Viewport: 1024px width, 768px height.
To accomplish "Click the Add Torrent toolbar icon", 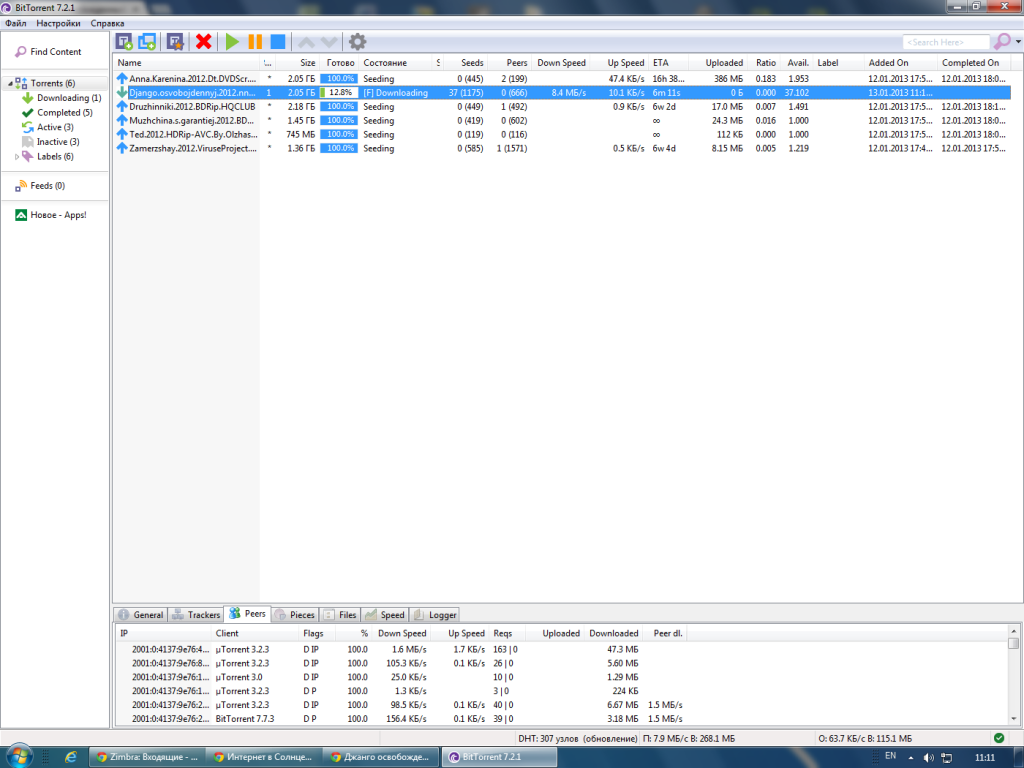I will (124, 42).
